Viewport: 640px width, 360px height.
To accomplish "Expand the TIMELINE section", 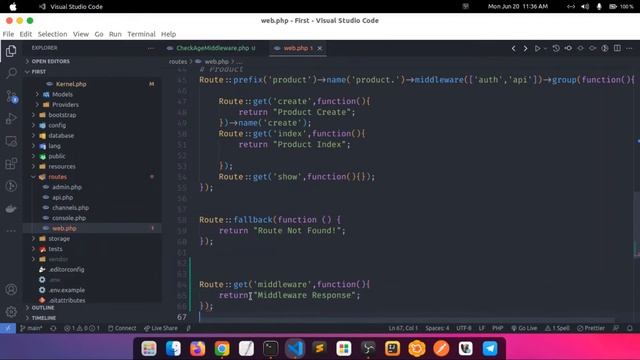I will click(x=44, y=318).
